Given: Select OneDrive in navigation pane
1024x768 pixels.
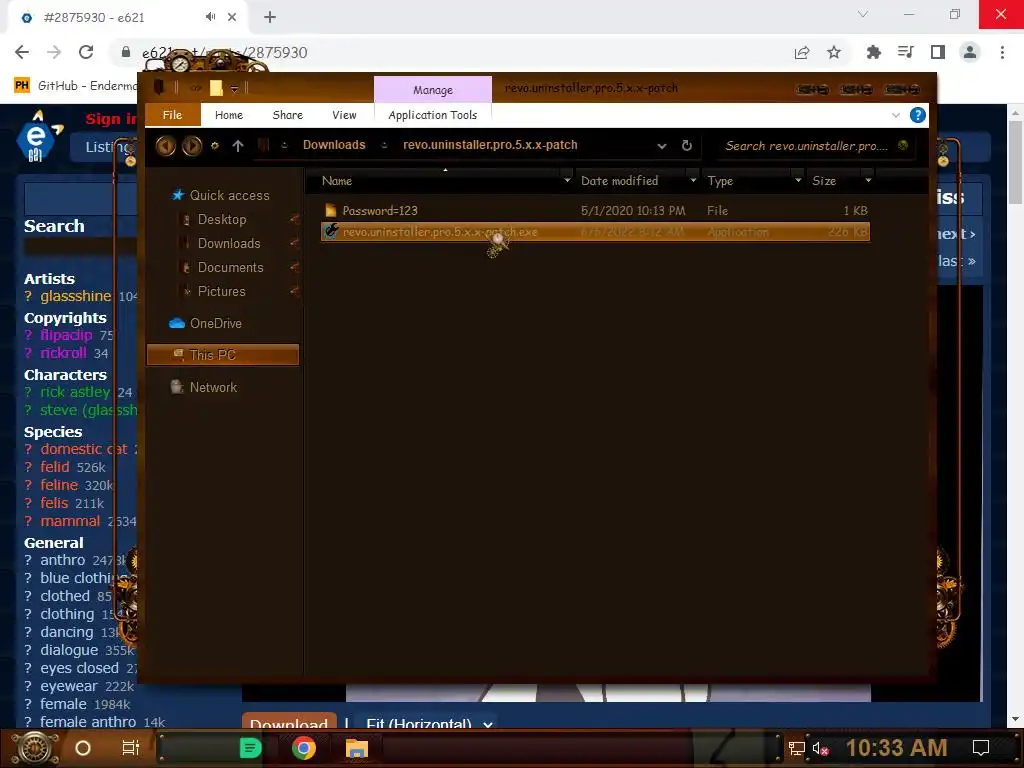Looking at the screenshot, I should [216, 323].
